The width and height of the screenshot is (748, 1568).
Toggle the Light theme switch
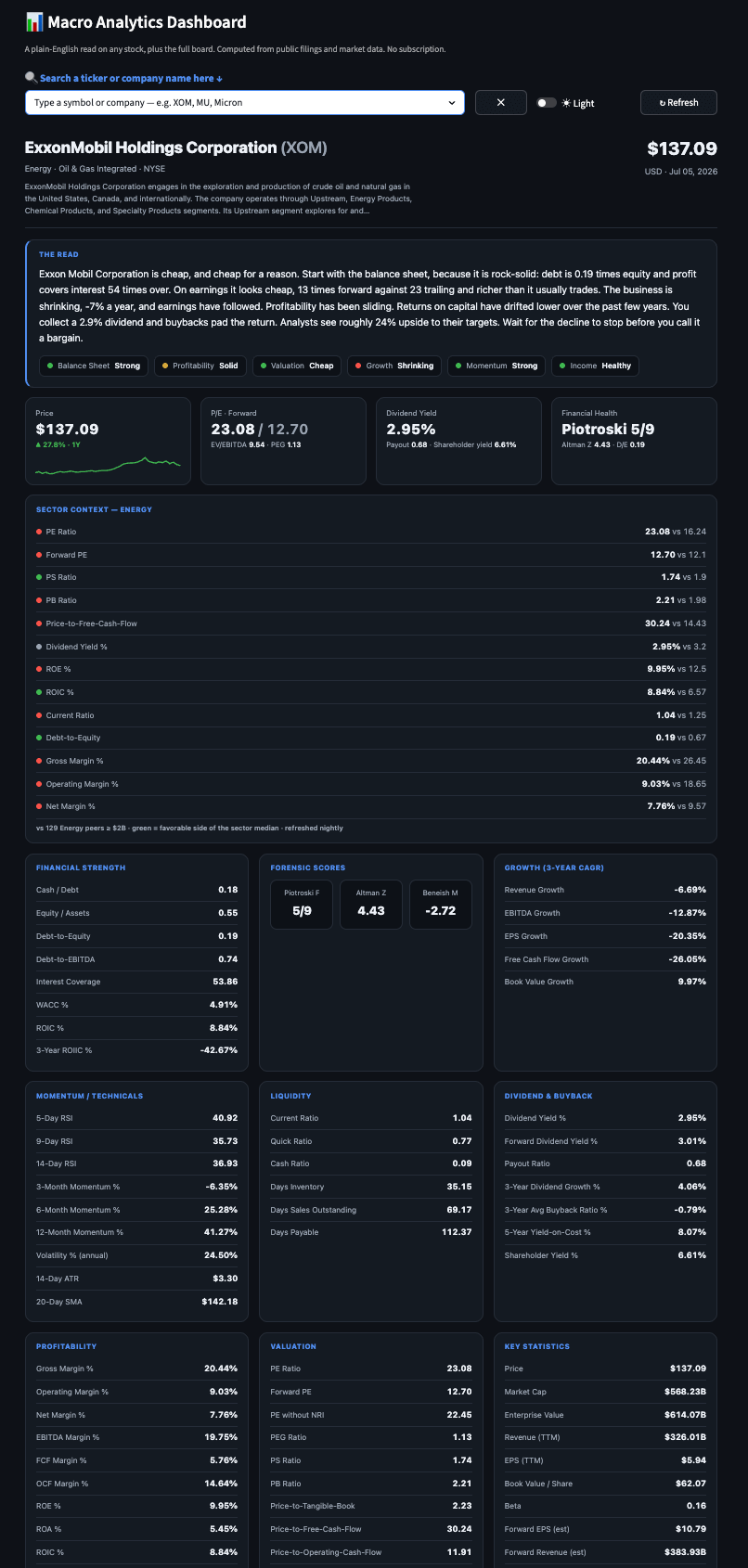[547, 103]
